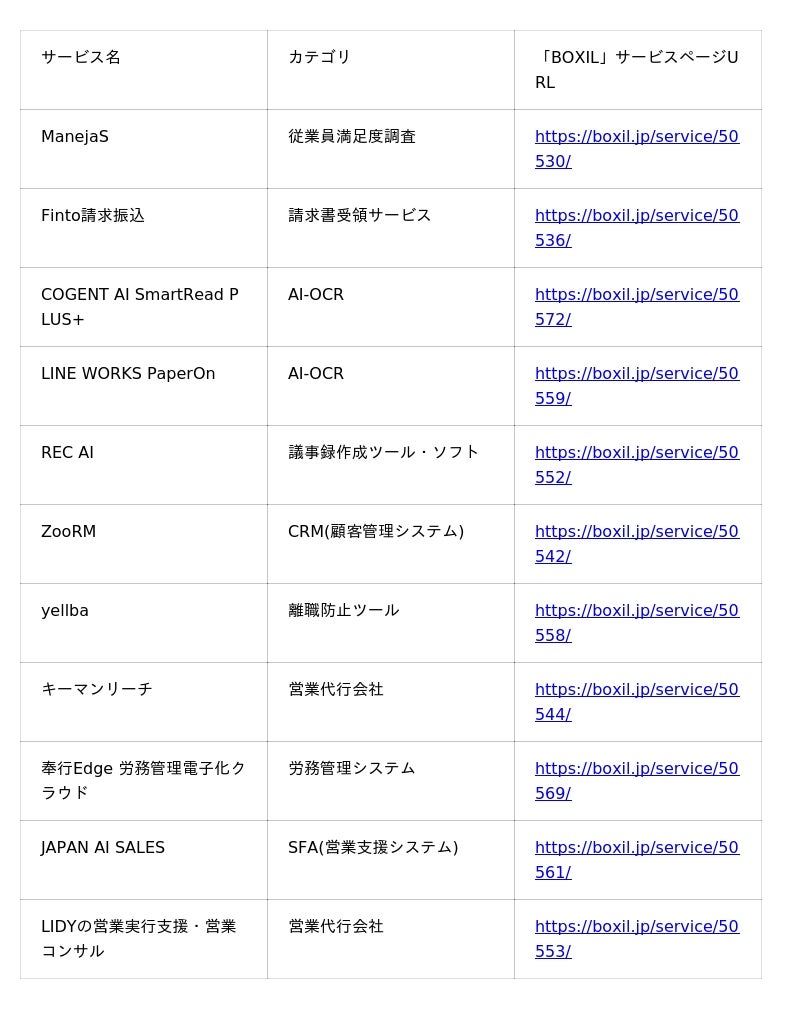The image size is (800, 1009).
Task: Open the Finto請求振込 service page link
Action: [x=636, y=216]
